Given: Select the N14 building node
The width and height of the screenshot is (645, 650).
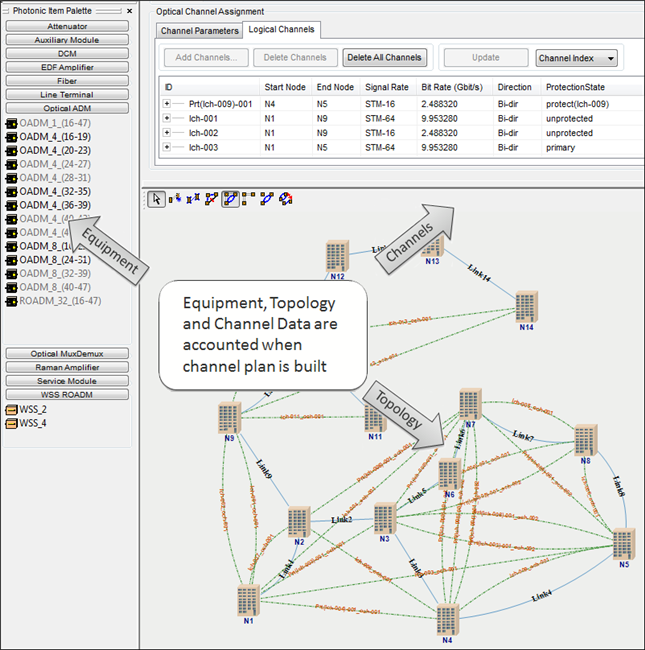Looking at the screenshot, I should click(526, 307).
